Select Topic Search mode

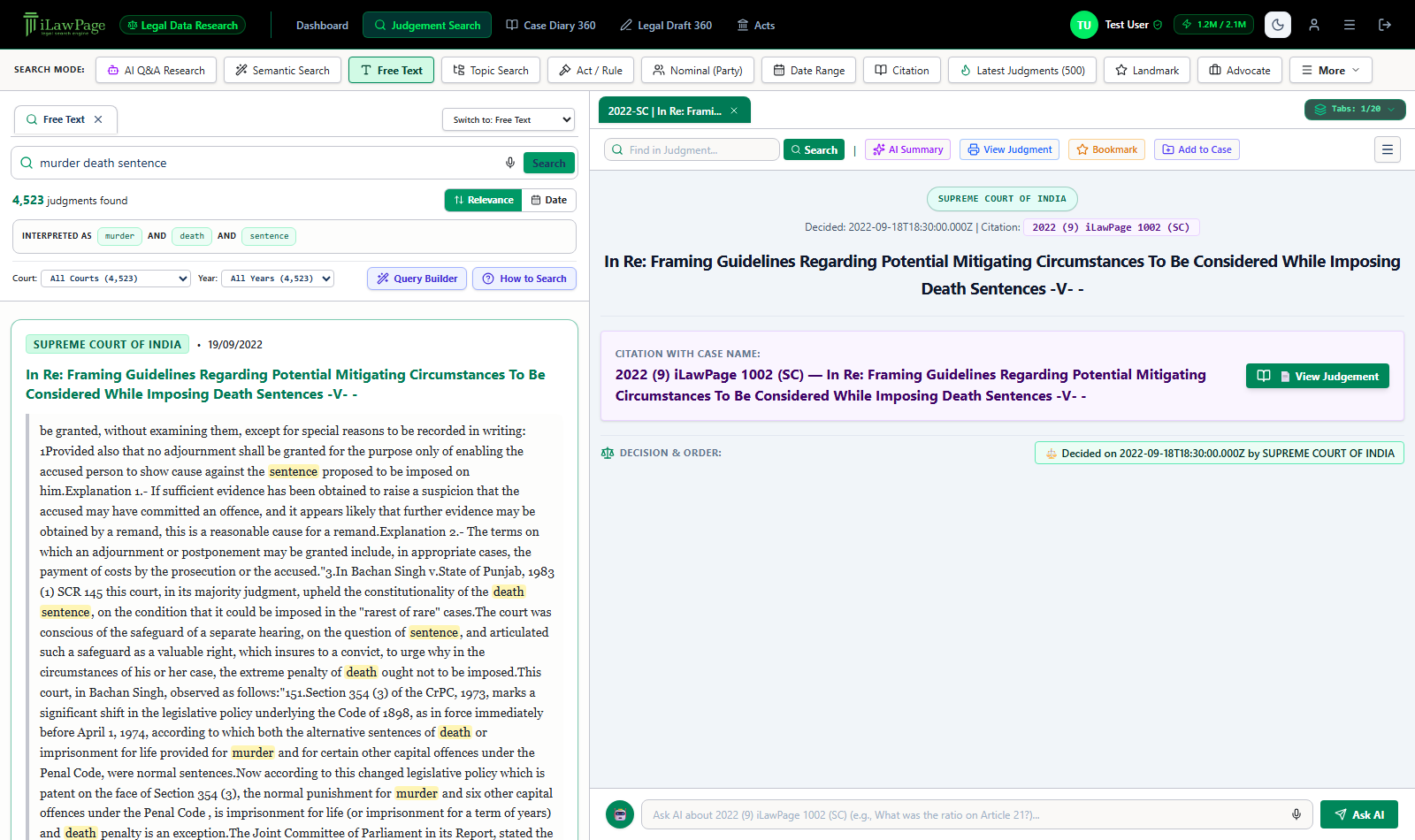491,70
